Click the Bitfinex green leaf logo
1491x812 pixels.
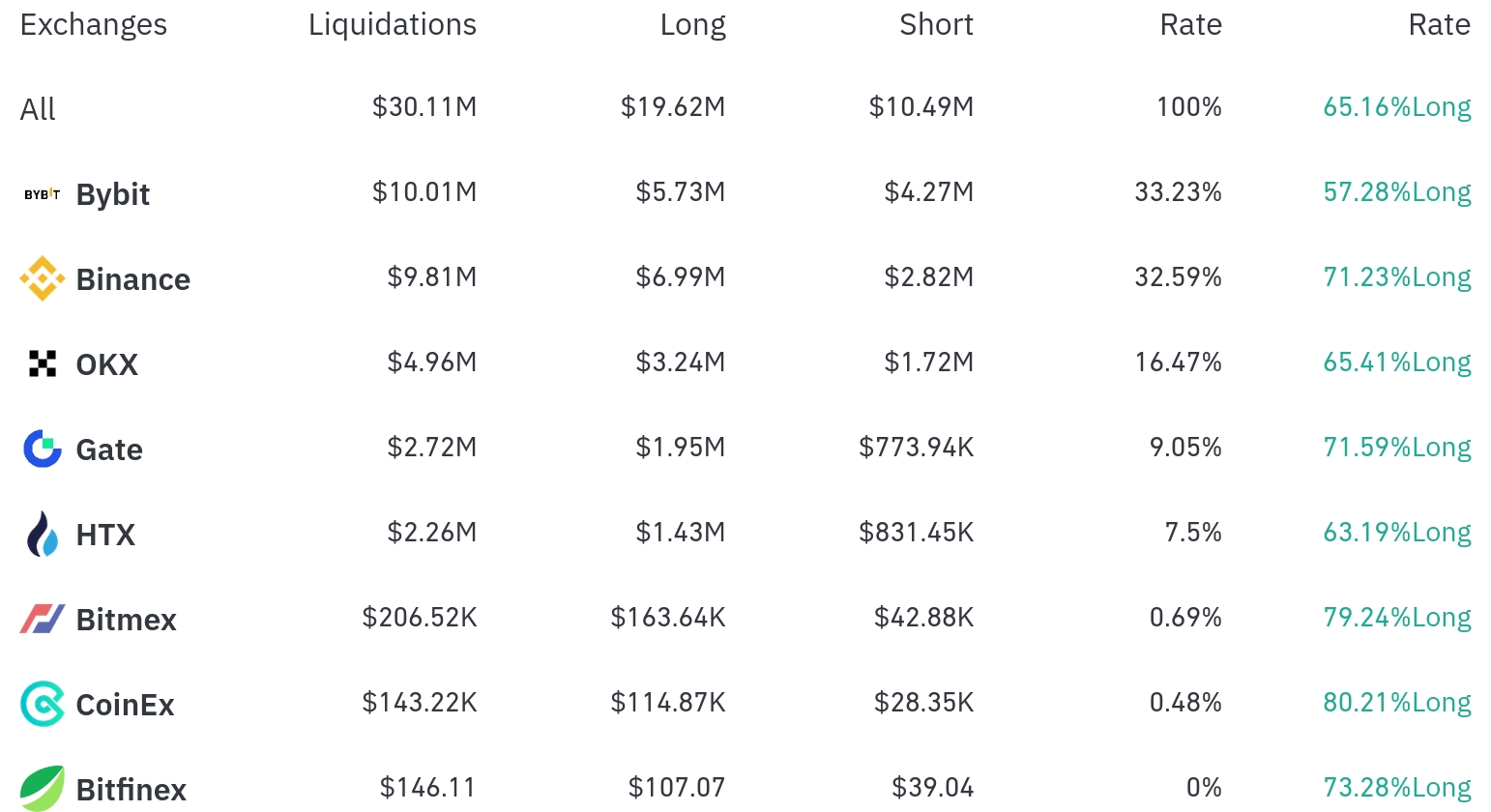click(43, 787)
